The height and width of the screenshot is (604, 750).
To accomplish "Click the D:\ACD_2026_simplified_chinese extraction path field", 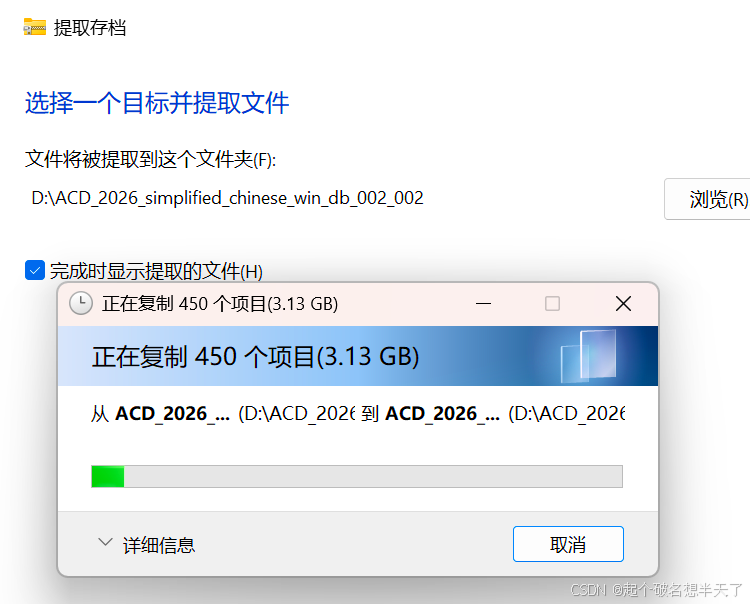I will pyautogui.click(x=228, y=198).
